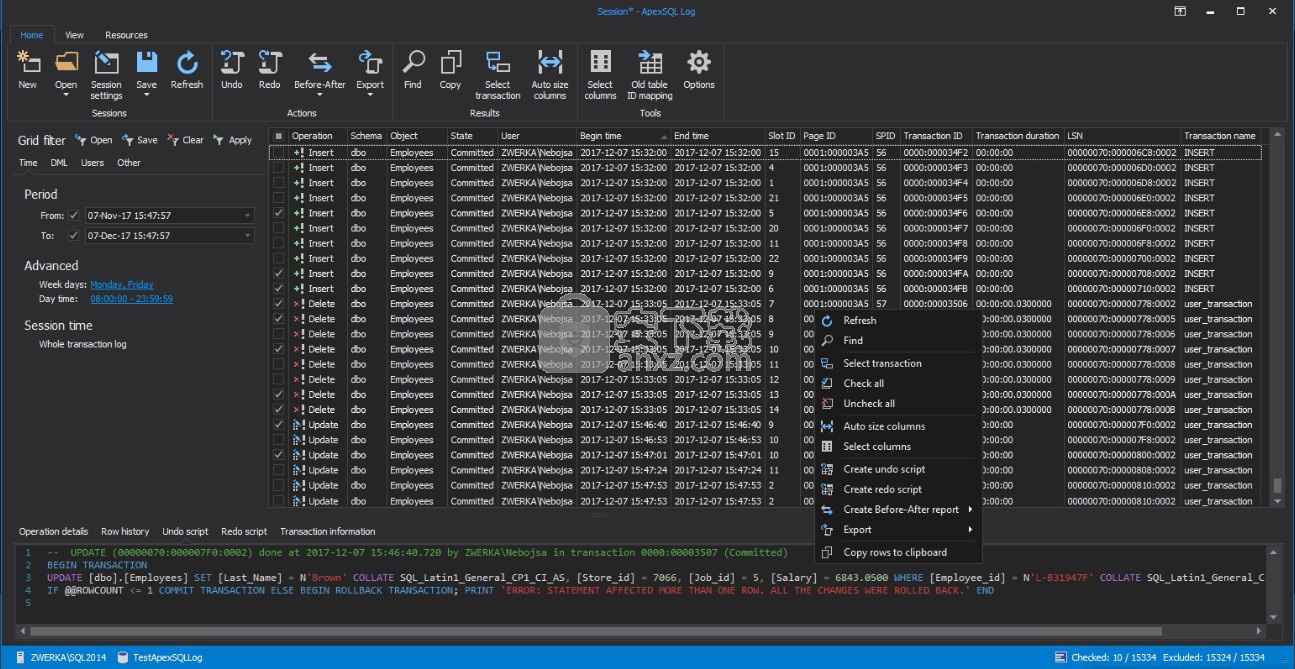The image size is (1295, 669).
Task: Apply the grid filter
Action: click(x=232, y=140)
